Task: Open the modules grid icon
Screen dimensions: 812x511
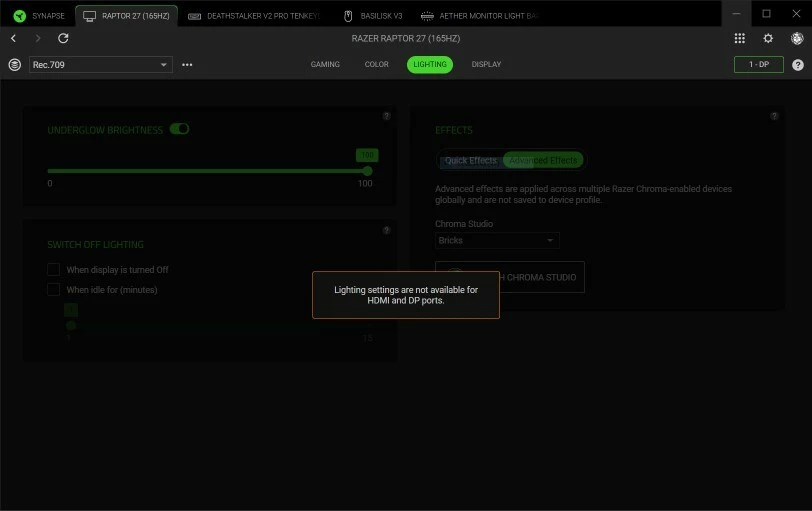Action: point(740,38)
